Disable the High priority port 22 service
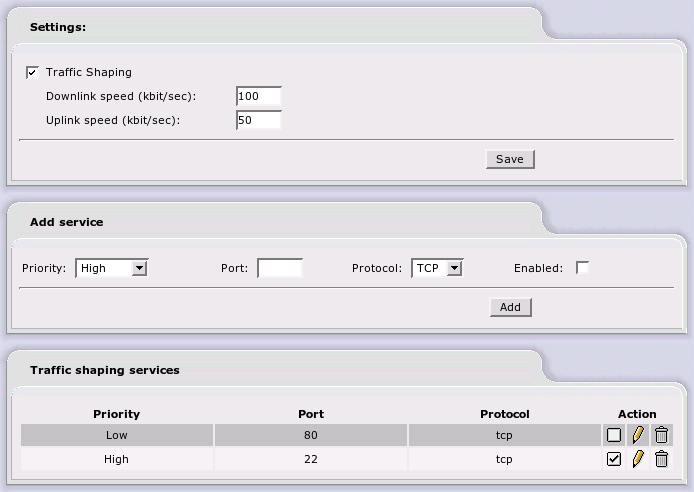 614,459
